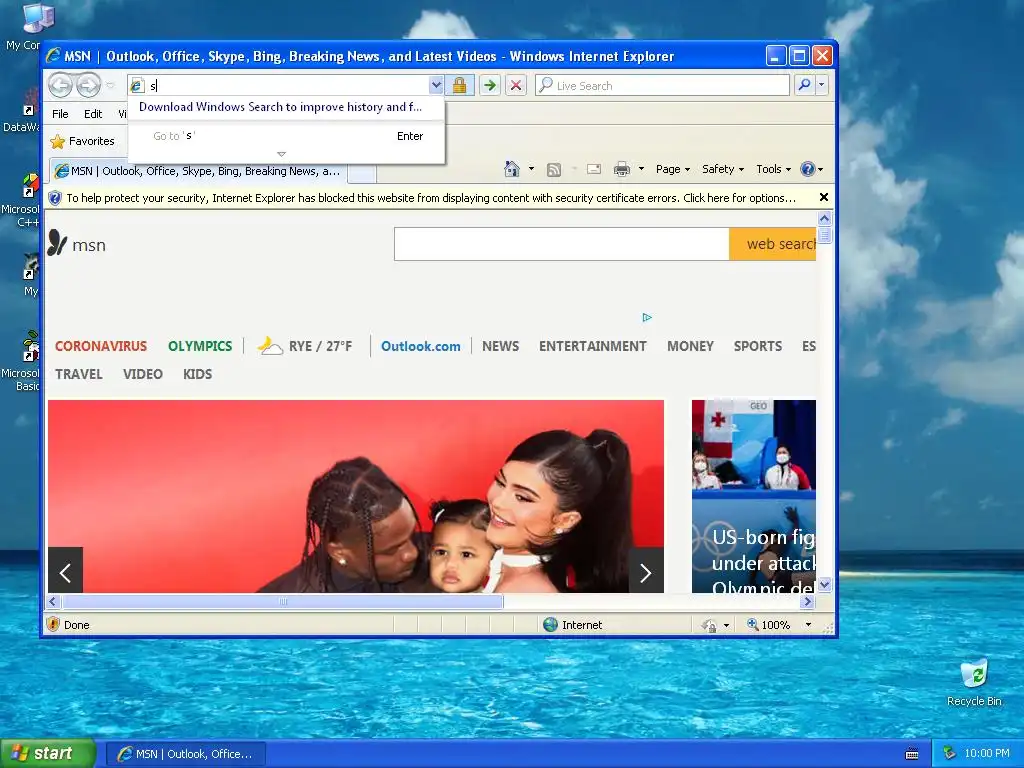Click the Back navigation arrow
Image resolution: width=1024 pixels, height=768 pixels.
click(x=60, y=85)
